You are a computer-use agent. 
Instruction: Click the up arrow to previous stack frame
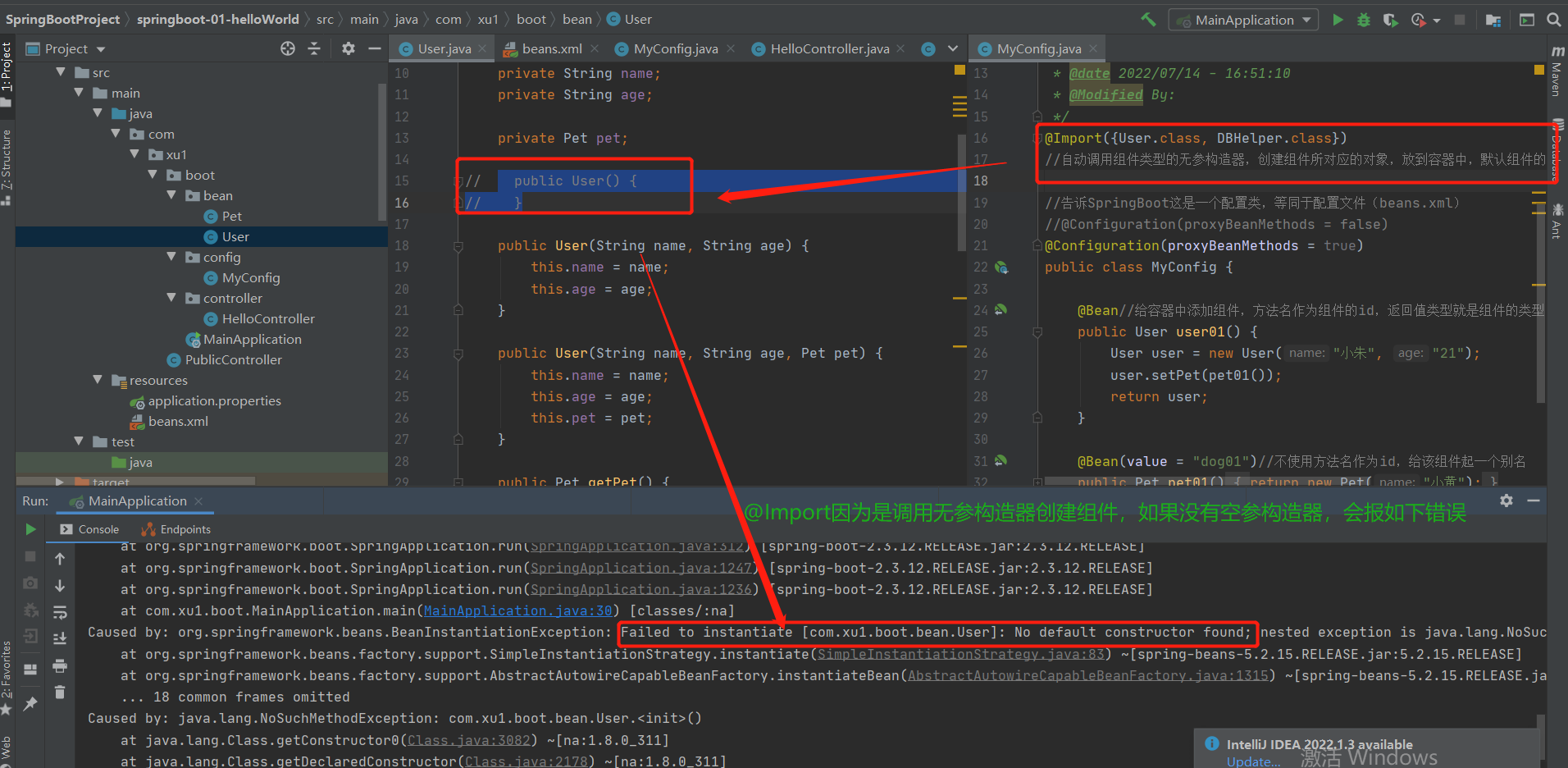tap(60, 559)
